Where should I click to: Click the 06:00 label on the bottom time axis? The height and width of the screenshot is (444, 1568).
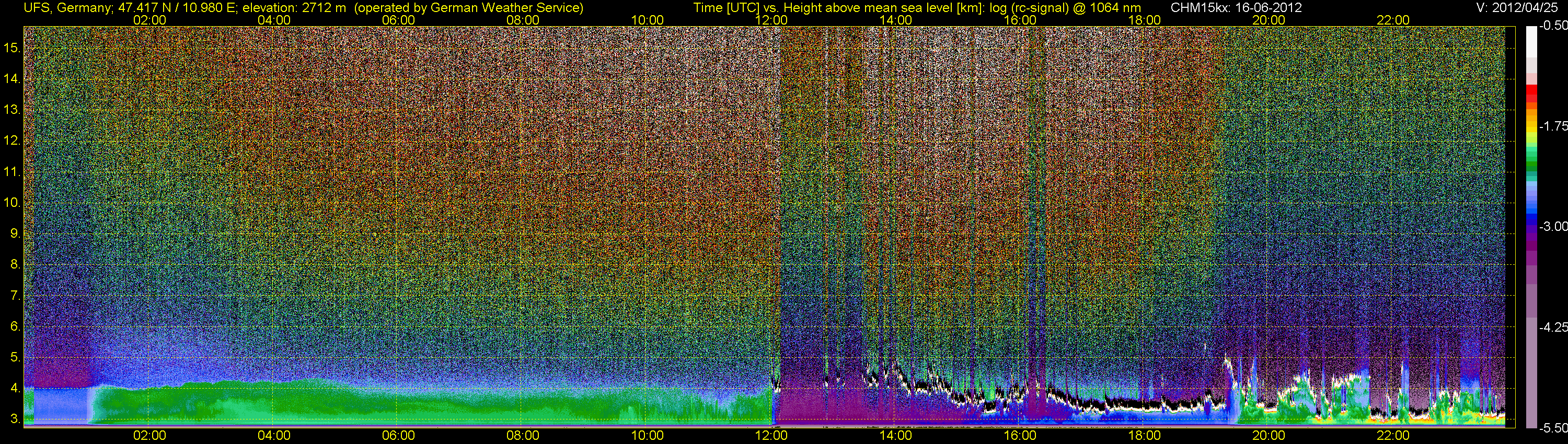tap(399, 436)
